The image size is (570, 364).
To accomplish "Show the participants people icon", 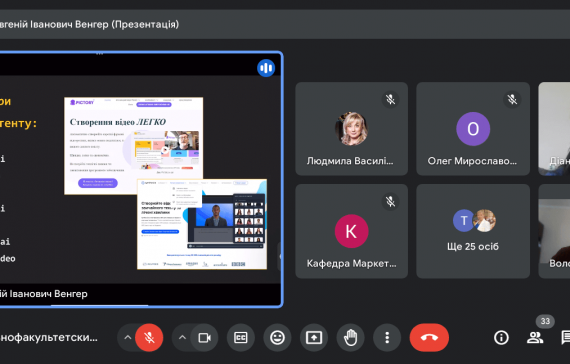I will click(535, 338).
